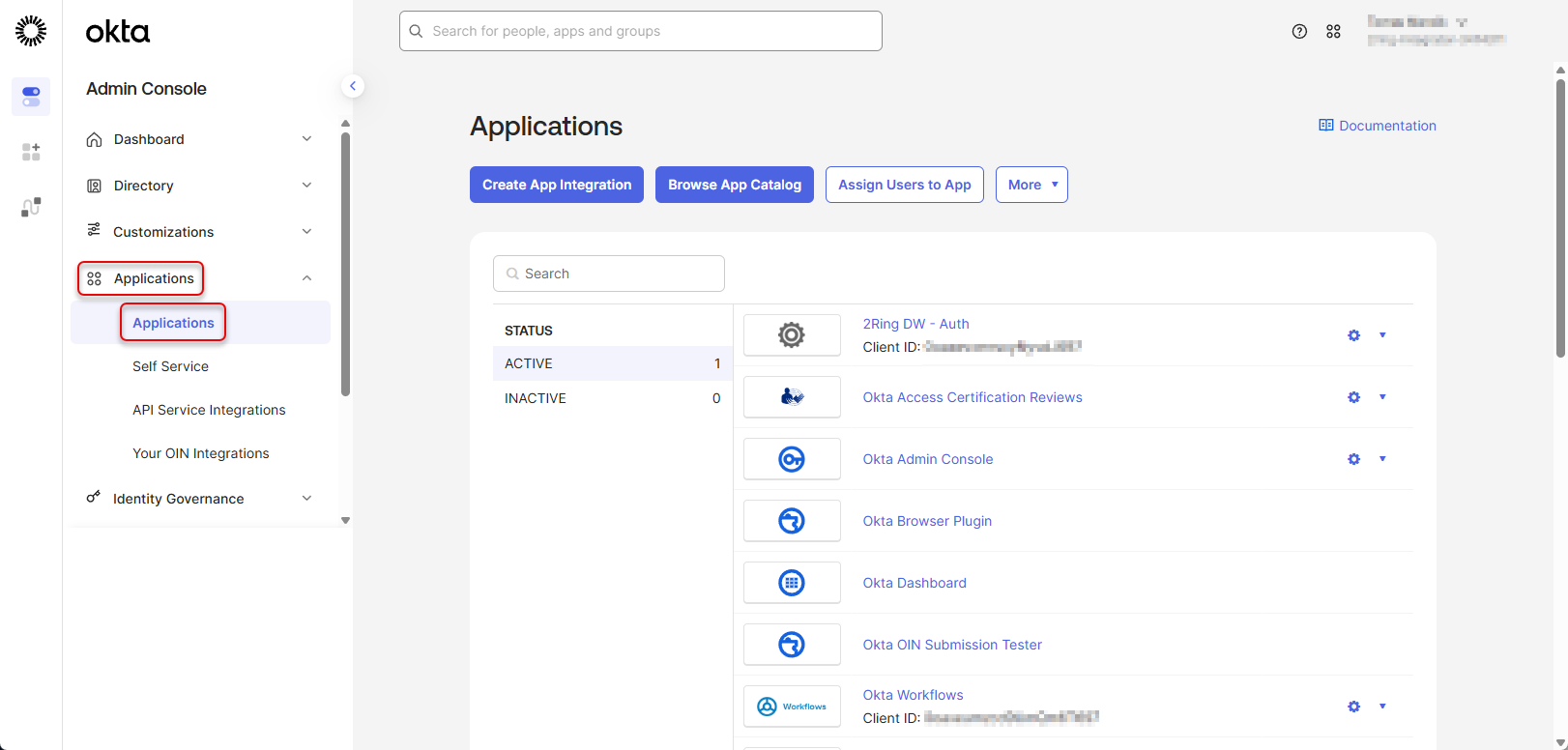Click the gear icon for 2Ring DW - Auth

click(x=1353, y=335)
